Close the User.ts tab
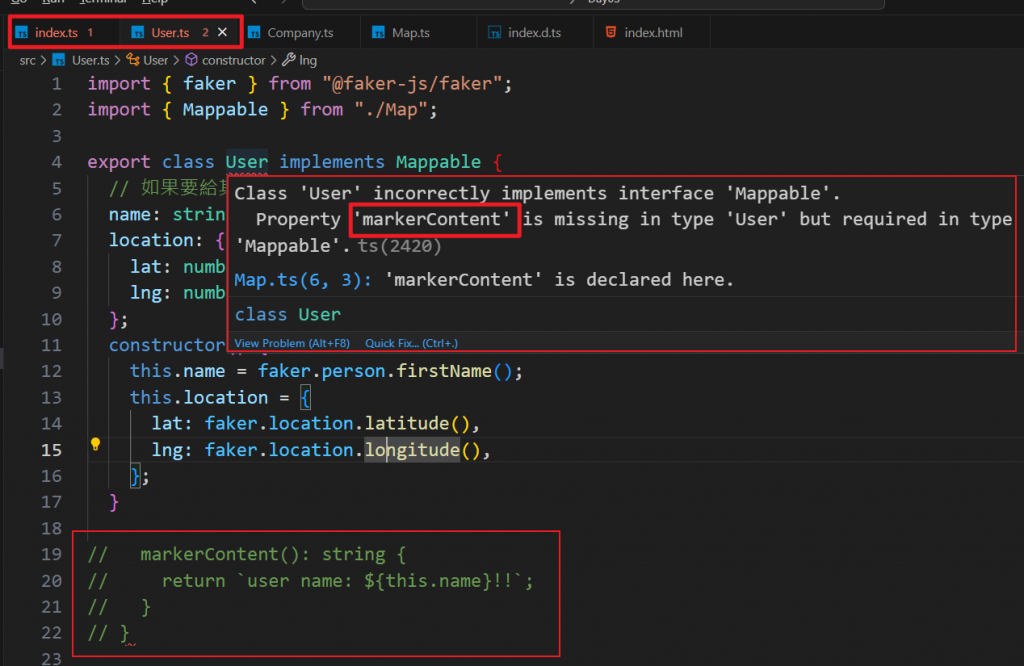1024x666 pixels. (223, 32)
